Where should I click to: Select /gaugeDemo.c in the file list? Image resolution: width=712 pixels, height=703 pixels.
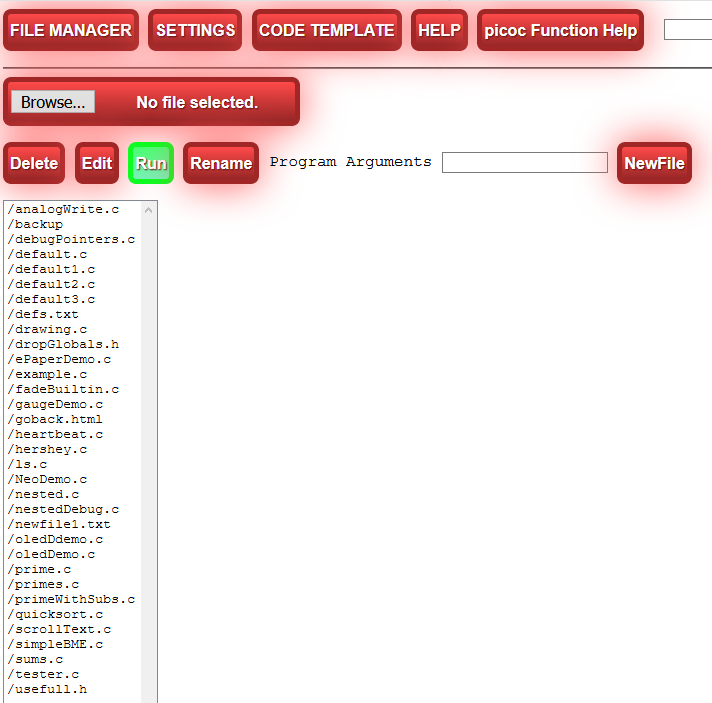(x=73, y=404)
